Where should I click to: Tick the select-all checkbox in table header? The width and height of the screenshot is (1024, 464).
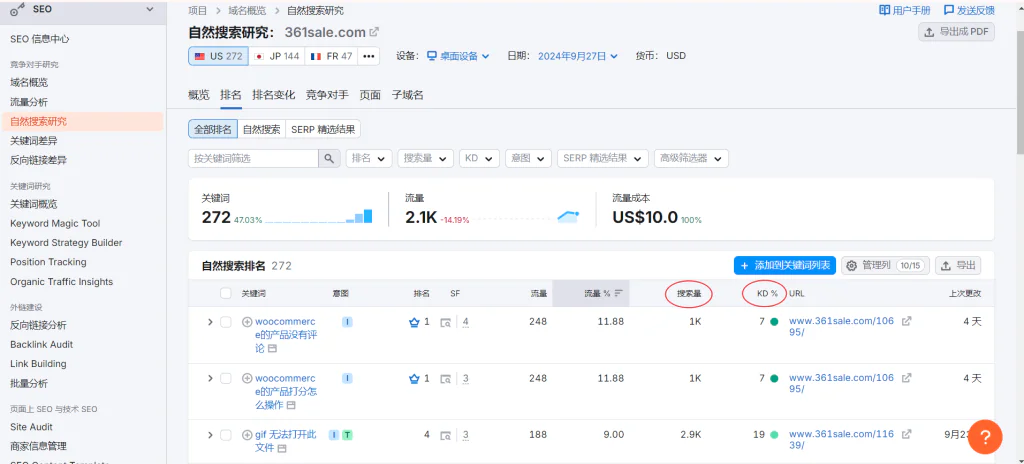point(226,293)
